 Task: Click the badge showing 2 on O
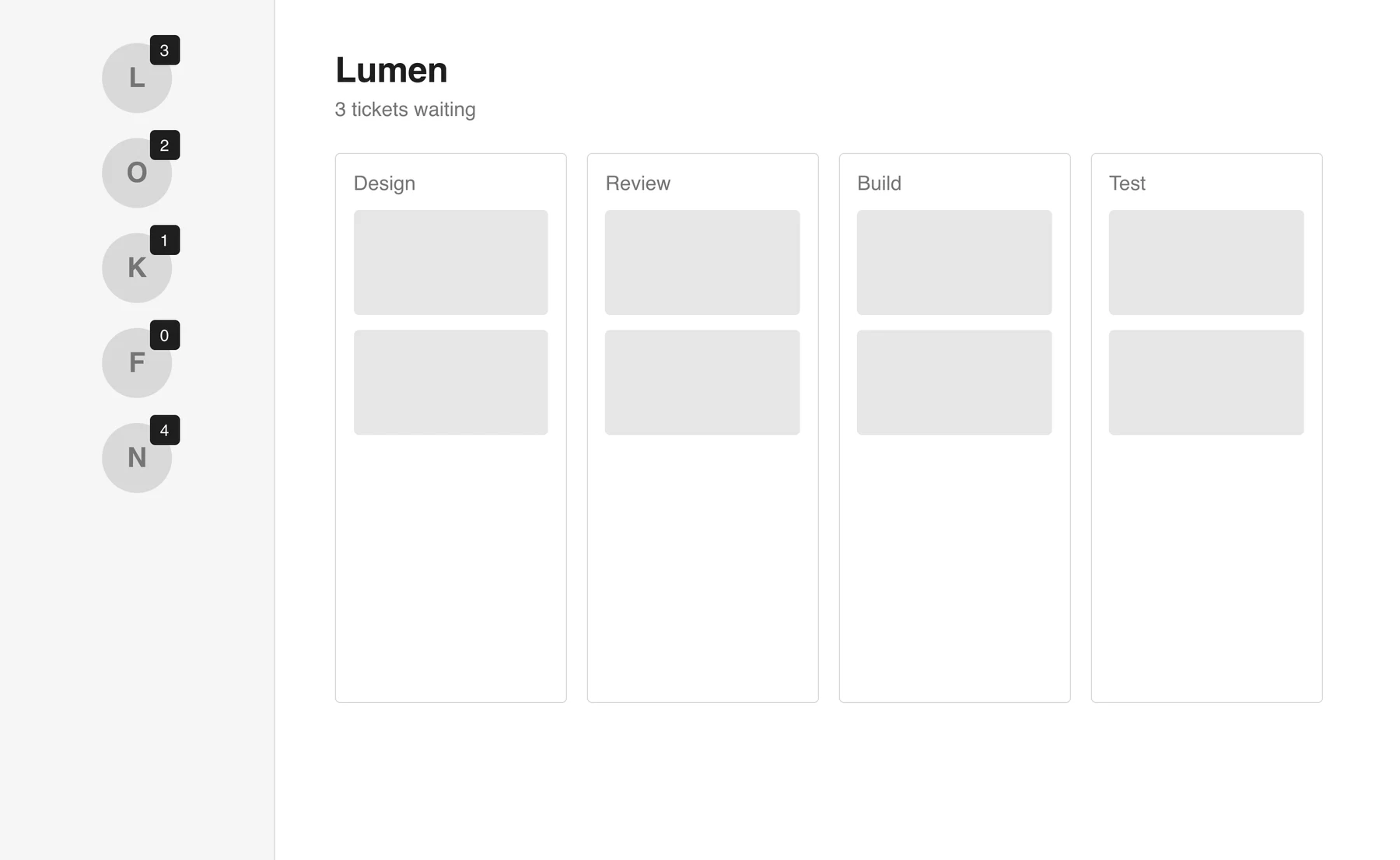(165, 145)
